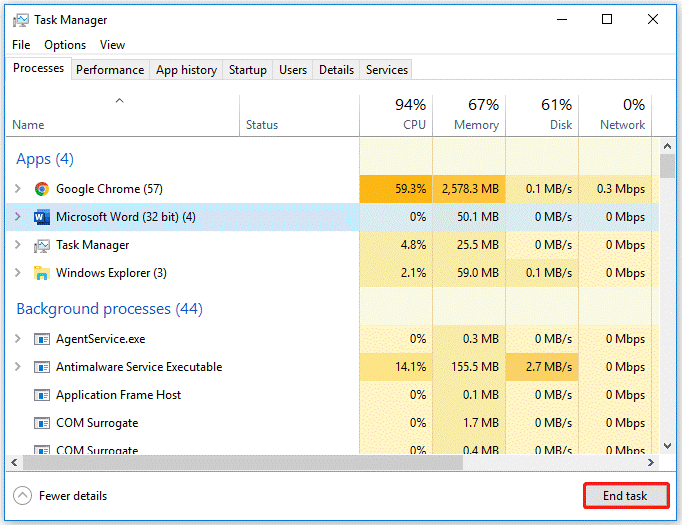The width and height of the screenshot is (682, 525).
Task: Close the Task Manager window
Action: point(652,20)
